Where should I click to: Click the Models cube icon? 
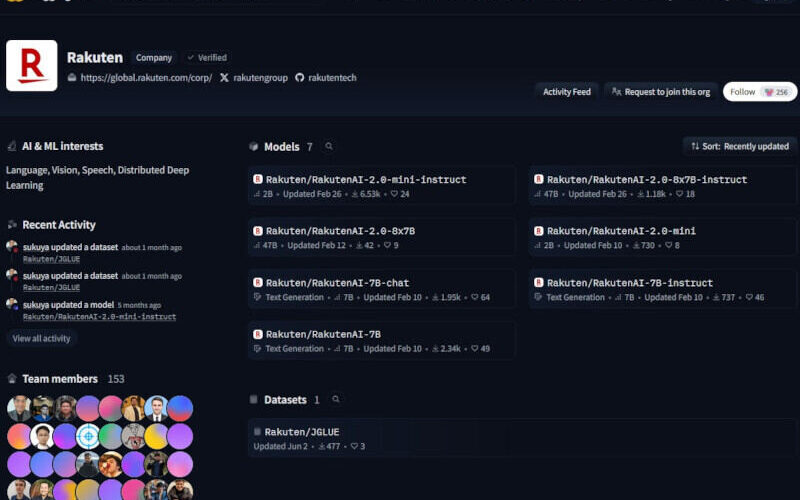pos(254,146)
